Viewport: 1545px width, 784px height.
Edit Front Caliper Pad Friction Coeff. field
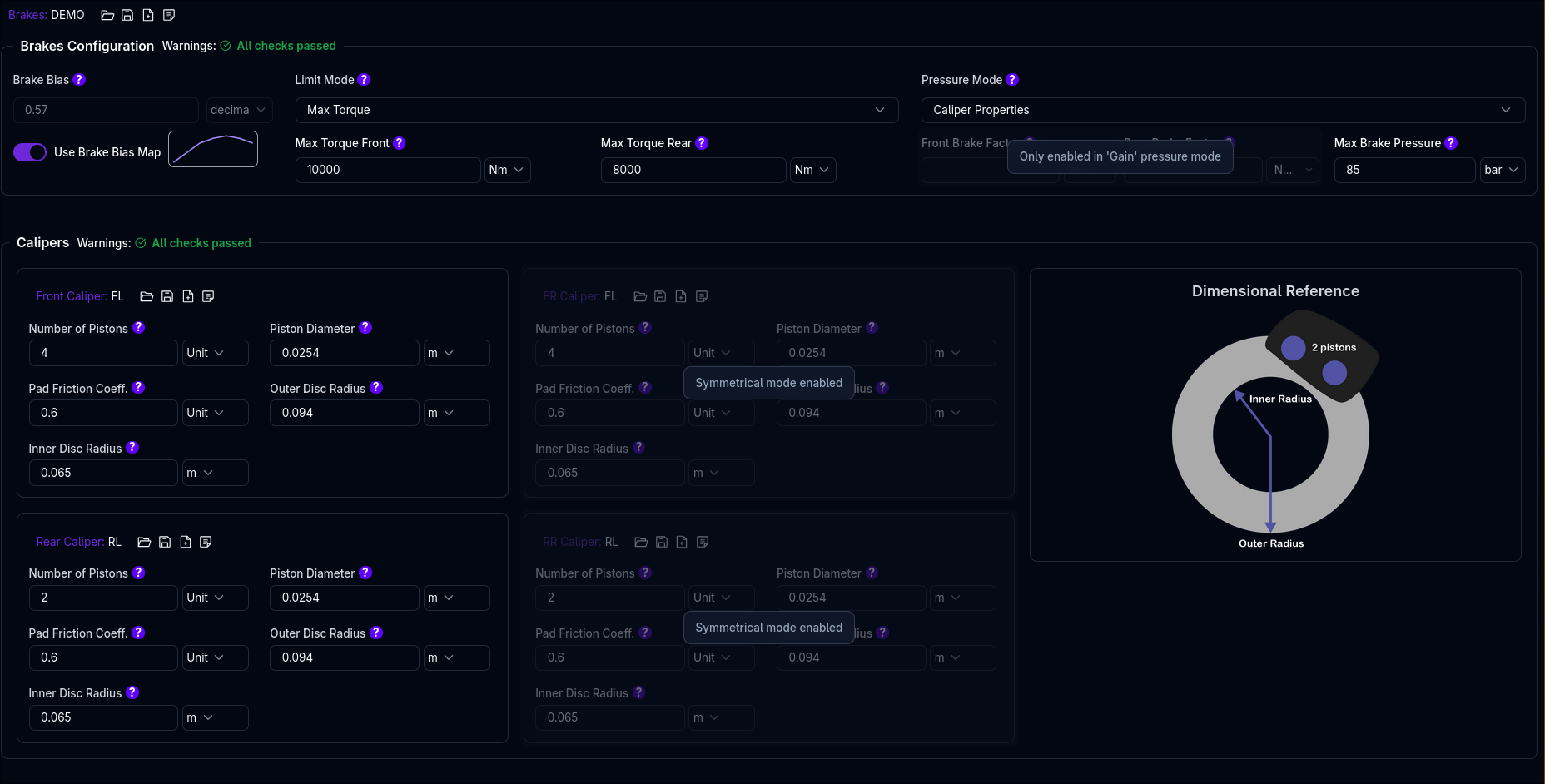click(x=103, y=413)
